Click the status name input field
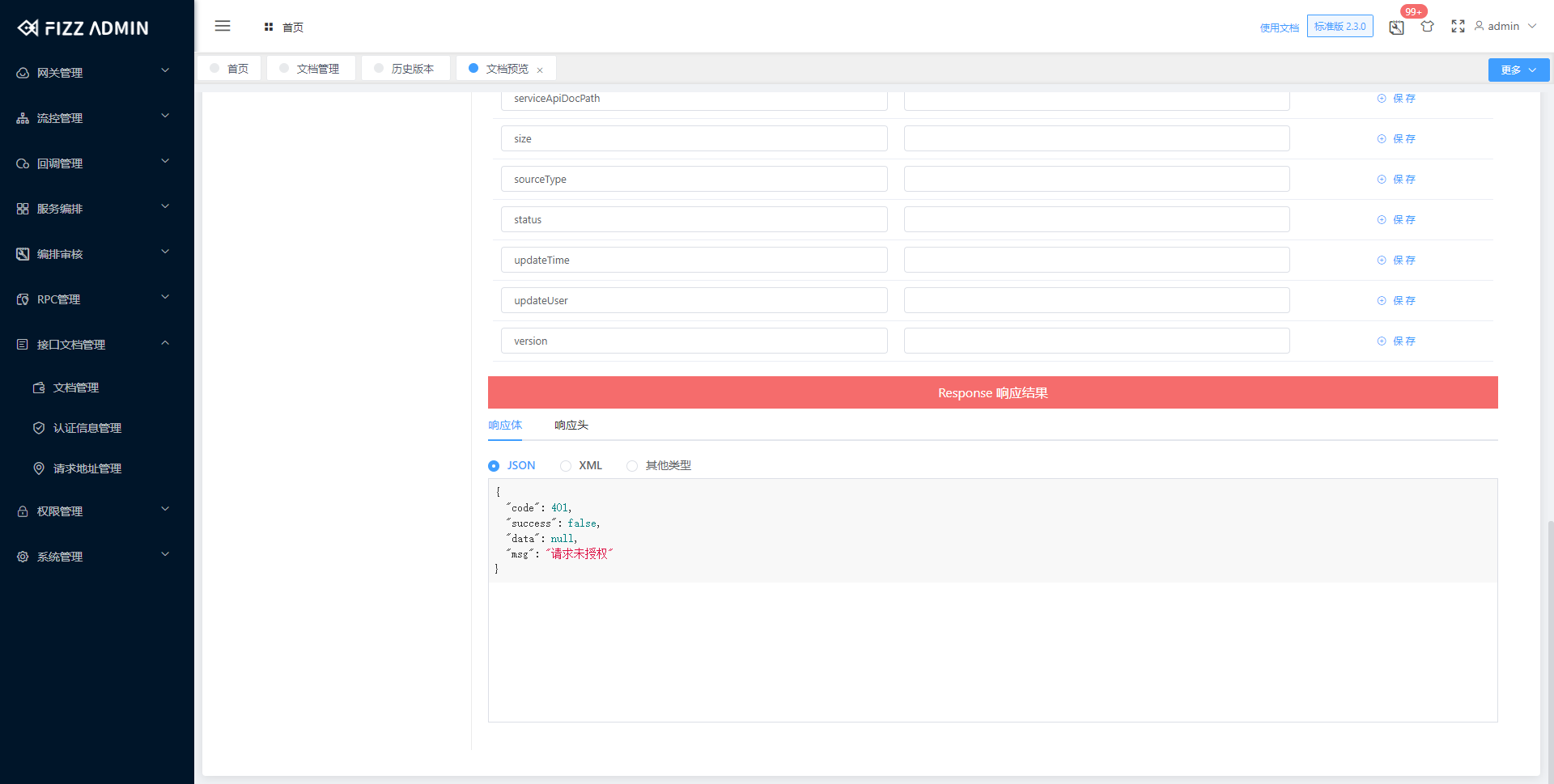1554x784 pixels. pos(694,218)
